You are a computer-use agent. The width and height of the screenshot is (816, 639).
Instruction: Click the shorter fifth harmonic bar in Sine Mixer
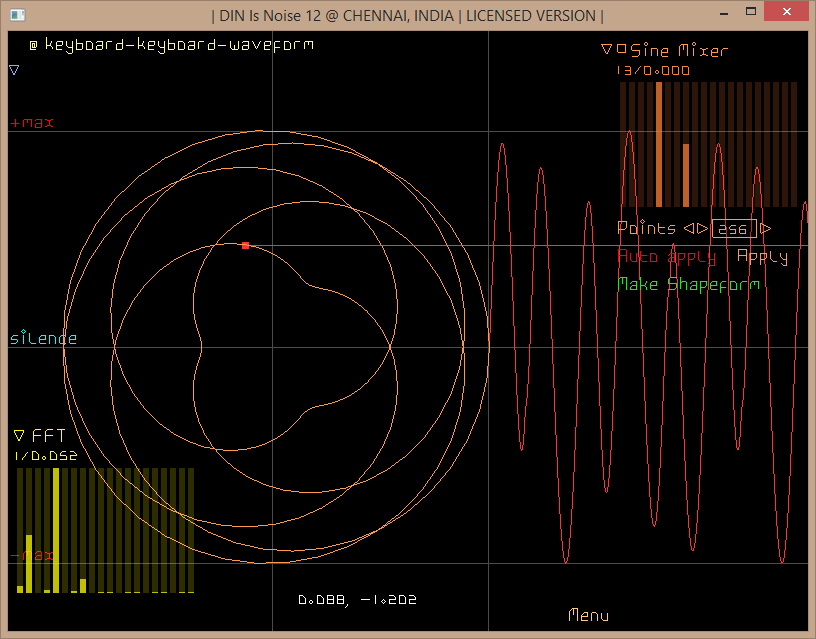coord(686,174)
